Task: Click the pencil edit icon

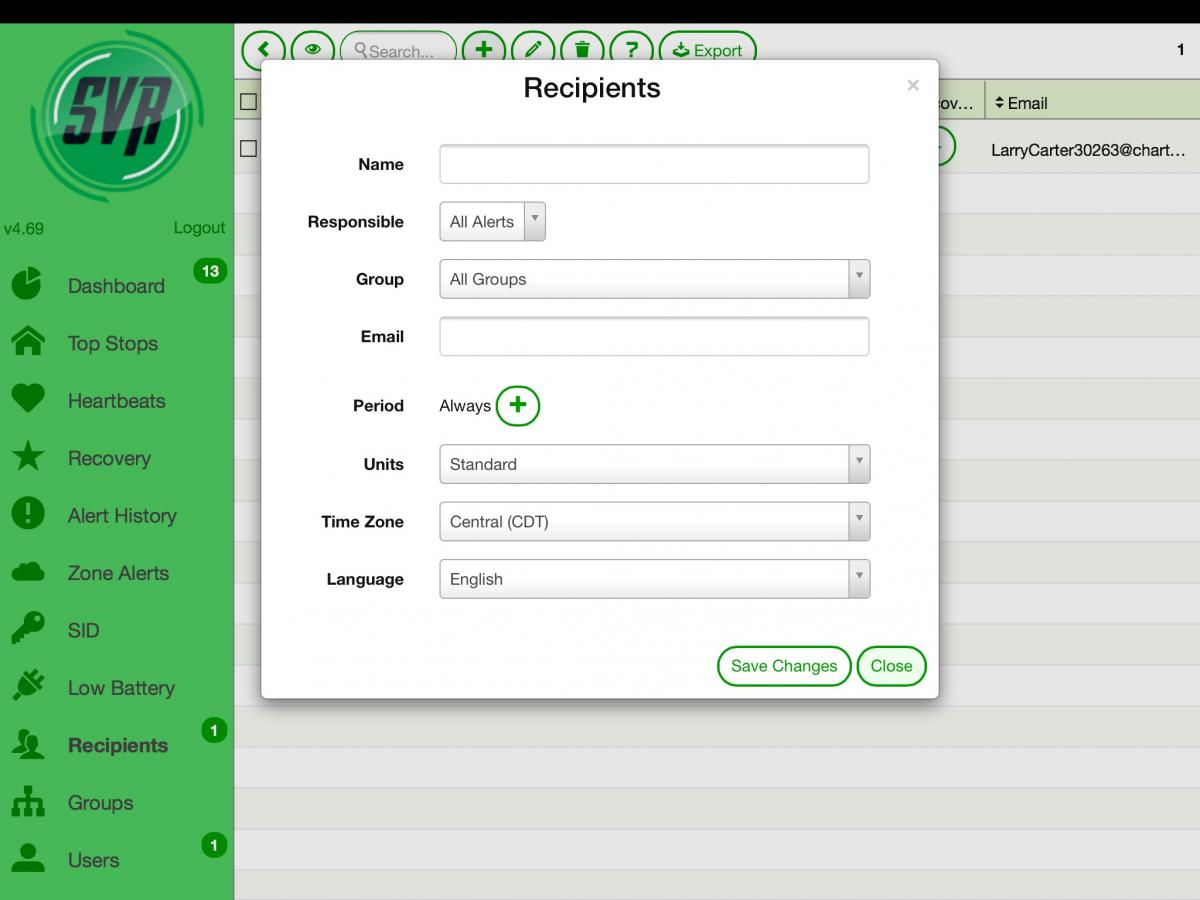Action: 533,49
